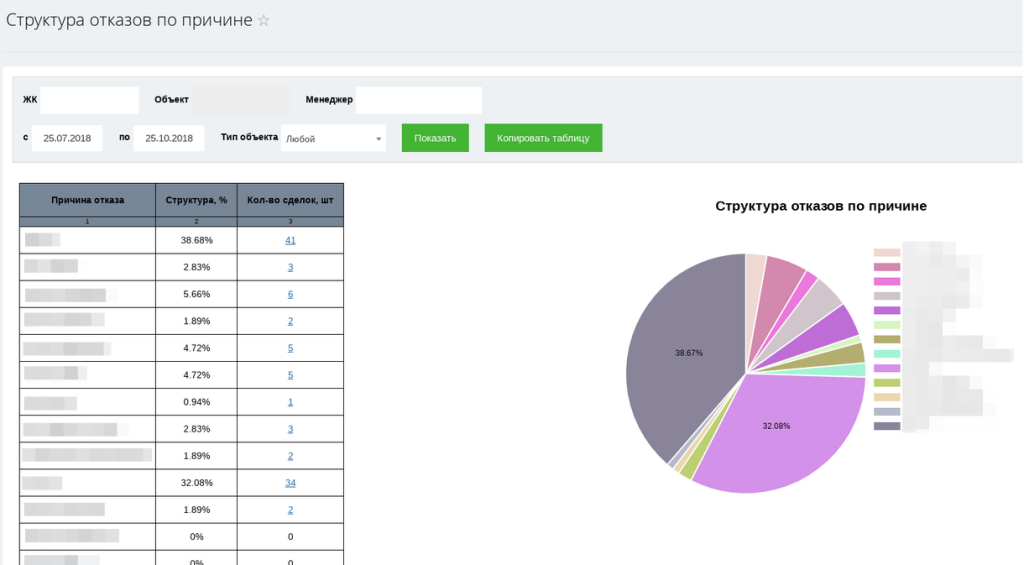Toggle the dark gray last legend swatch
Screen dimensions: 1024x565
(887, 427)
